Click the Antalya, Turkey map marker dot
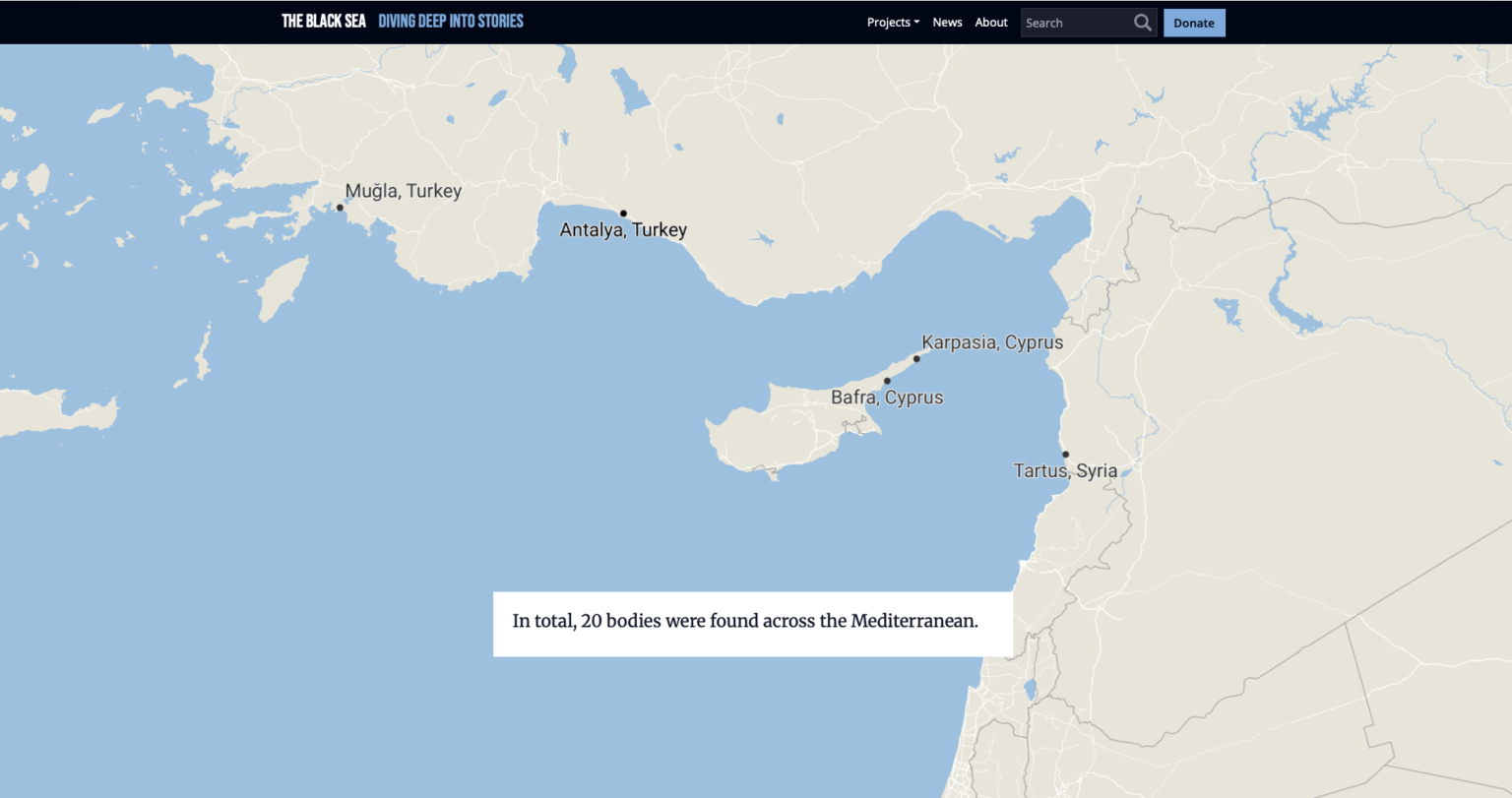Viewport: 1512px width, 798px height. tap(623, 214)
